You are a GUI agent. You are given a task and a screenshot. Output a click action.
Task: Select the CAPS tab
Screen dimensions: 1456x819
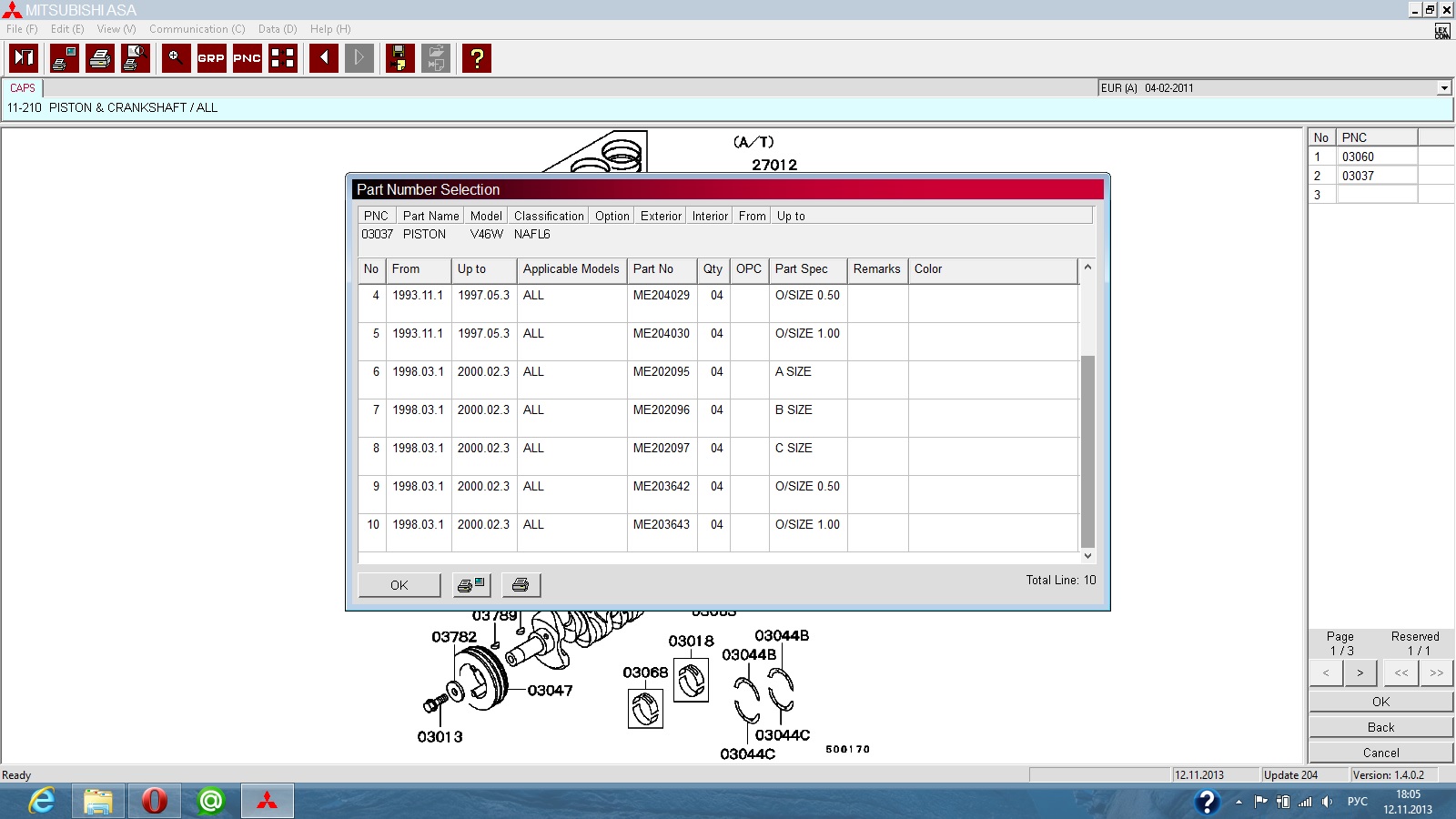coord(23,88)
